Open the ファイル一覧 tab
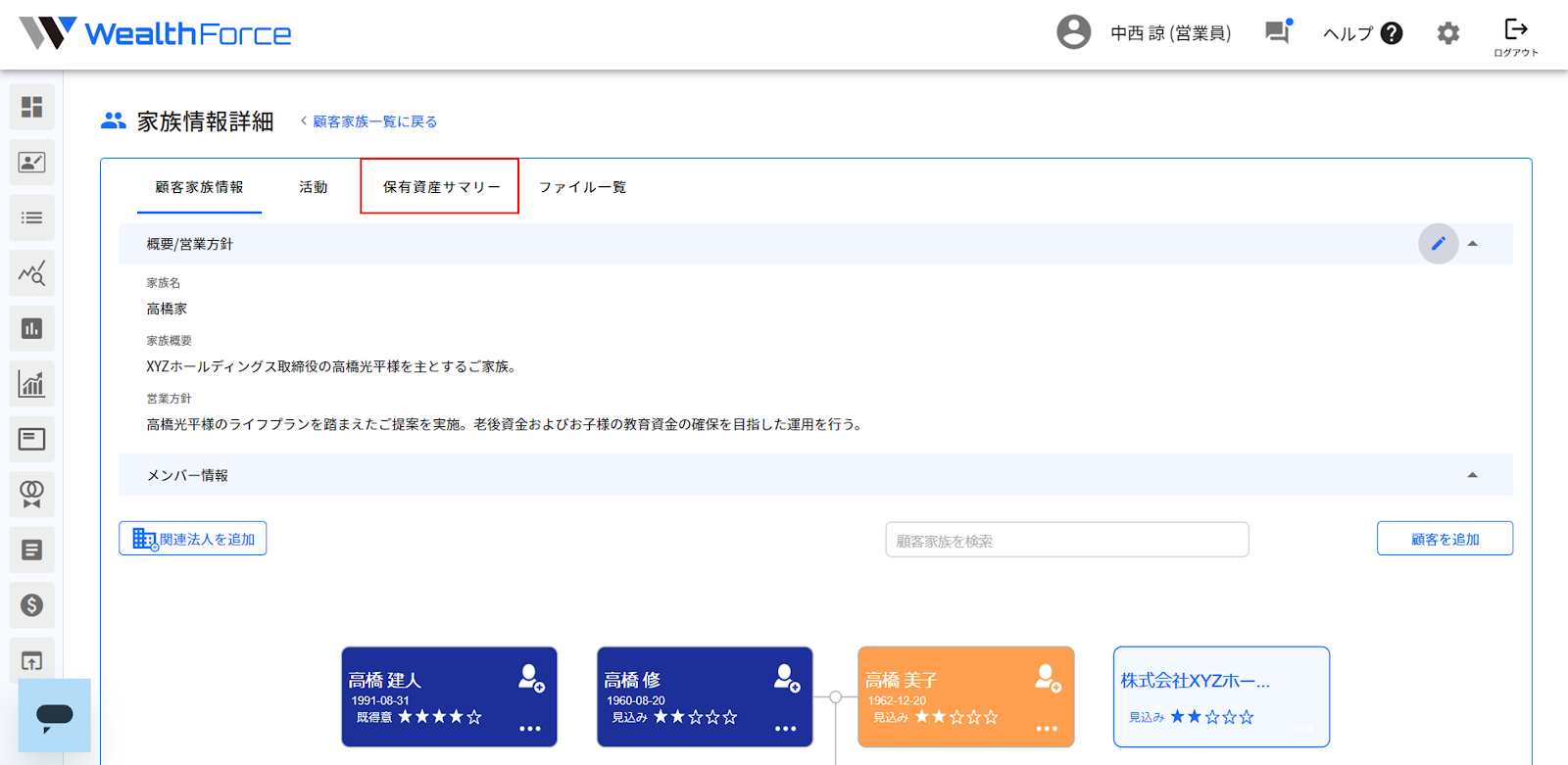Image resolution: width=1568 pixels, height=765 pixels. (582, 187)
